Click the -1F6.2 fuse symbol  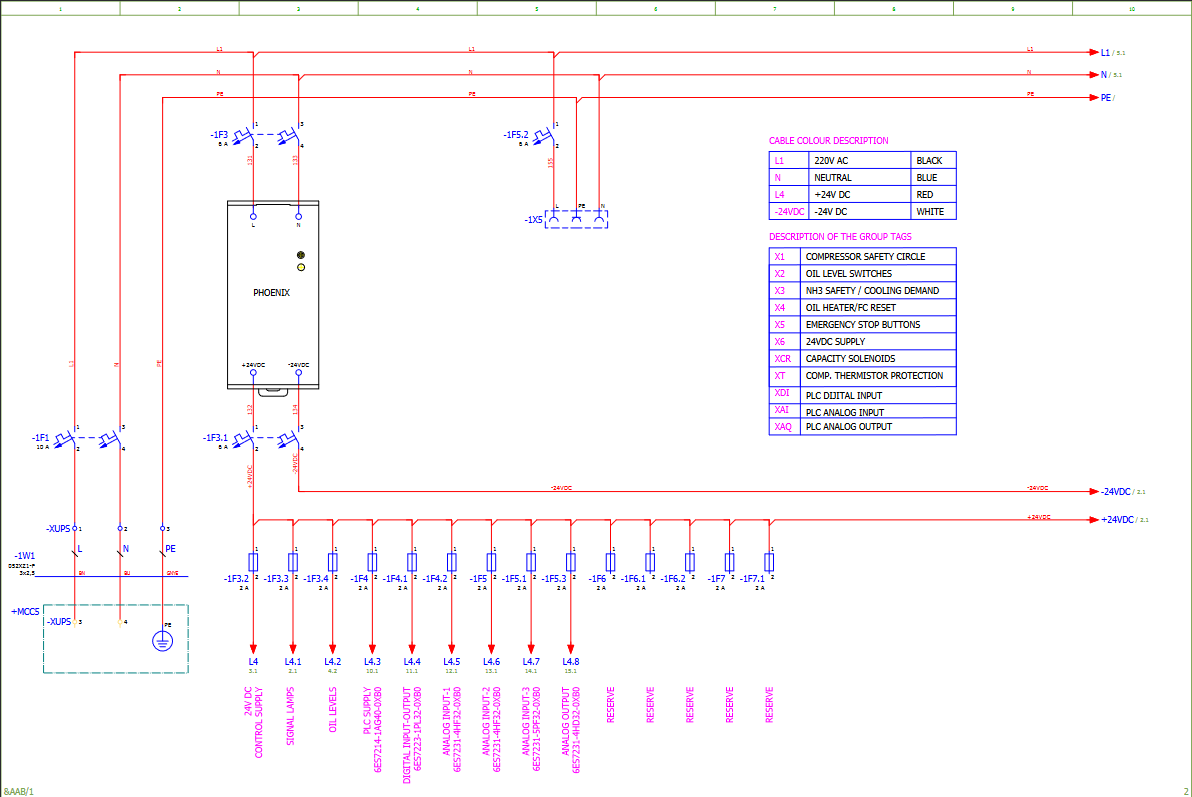(690, 562)
